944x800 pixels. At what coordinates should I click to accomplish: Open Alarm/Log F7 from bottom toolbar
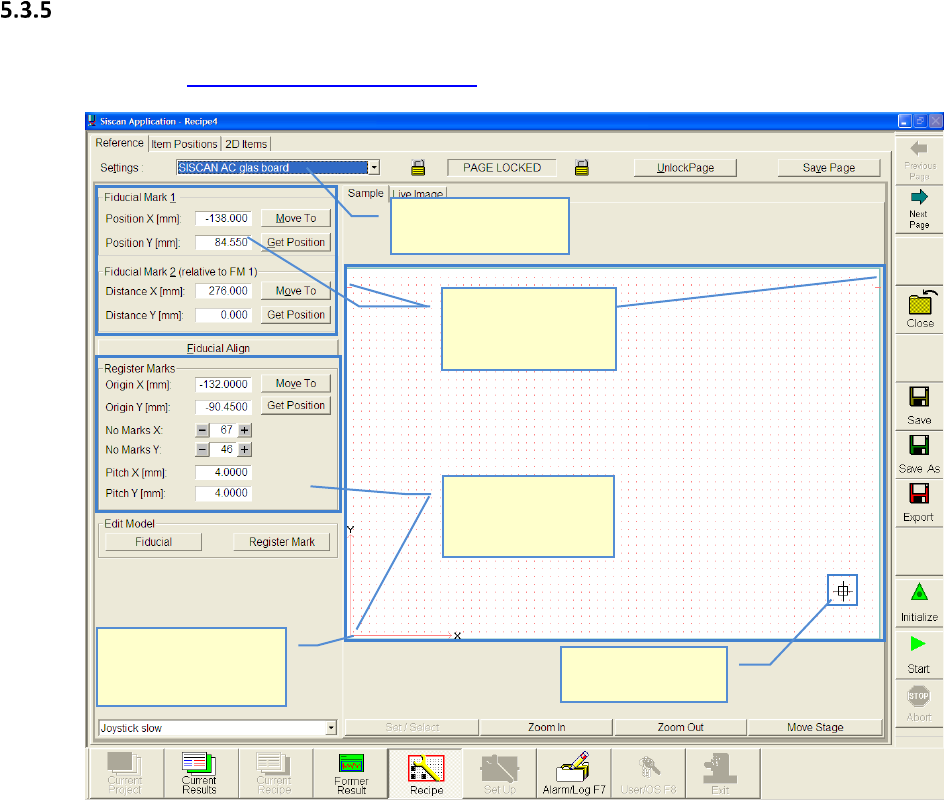[574, 774]
